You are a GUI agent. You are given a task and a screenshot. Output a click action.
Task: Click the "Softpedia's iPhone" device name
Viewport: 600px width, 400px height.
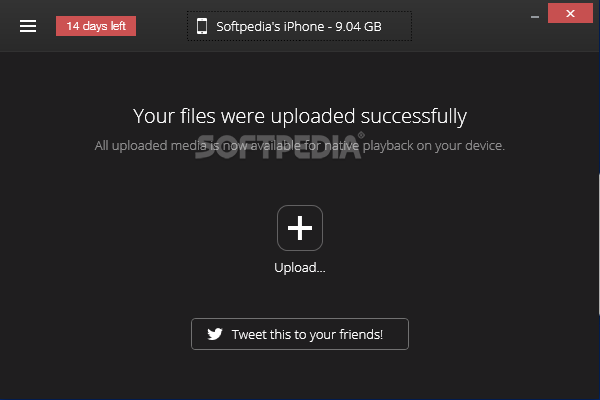click(270, 26)
